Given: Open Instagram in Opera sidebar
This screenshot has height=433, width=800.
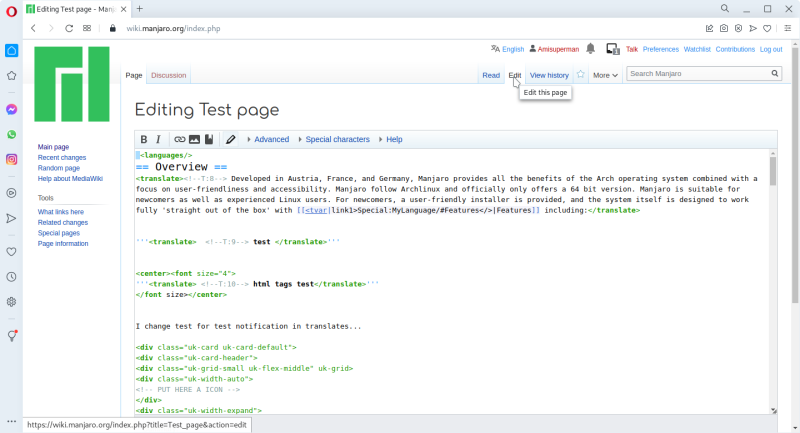Looking at the screenshot, I should click(11, 159).
